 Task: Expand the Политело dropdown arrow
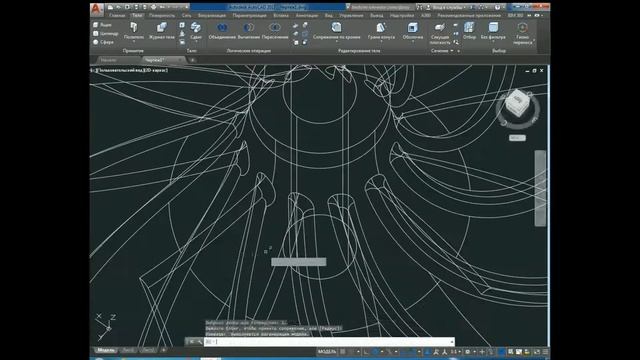(x=134, y=42)
